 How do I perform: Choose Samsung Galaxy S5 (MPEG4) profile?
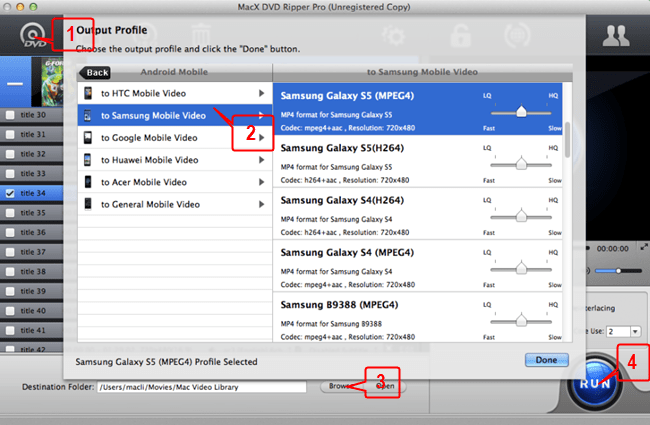tap(417, 109)
